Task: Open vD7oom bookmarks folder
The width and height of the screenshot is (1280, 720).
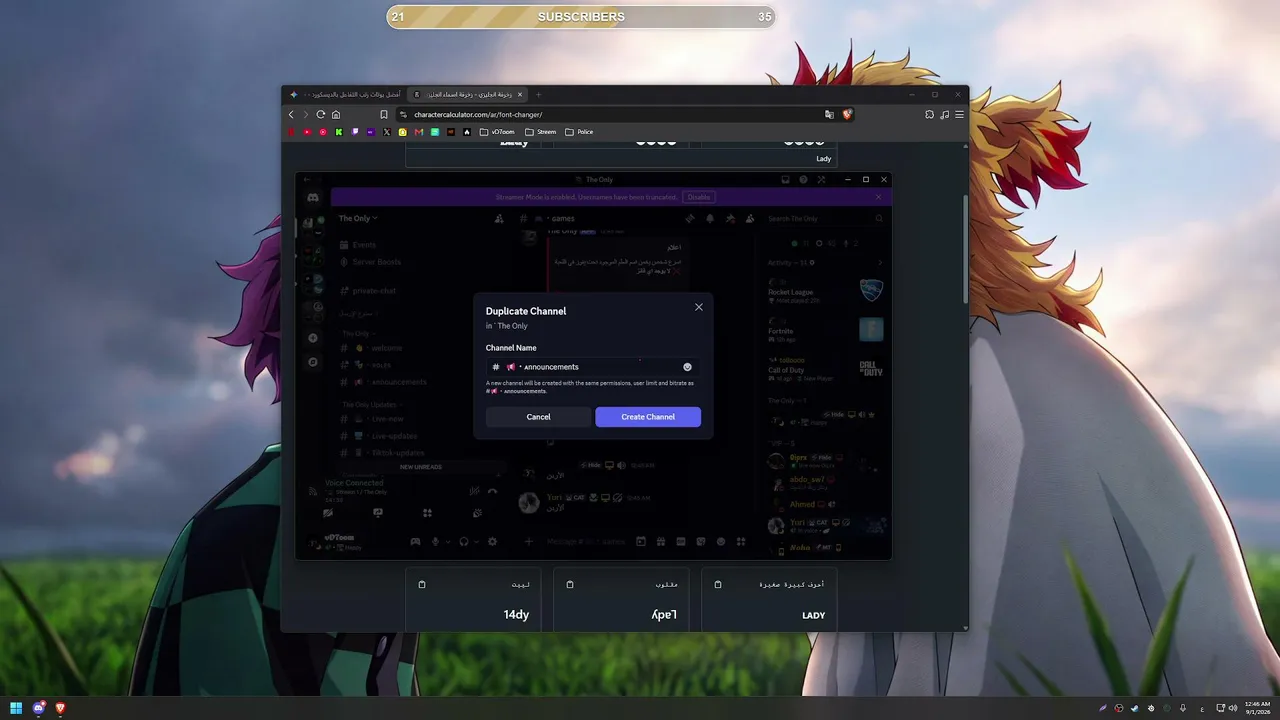Action: 497,132
